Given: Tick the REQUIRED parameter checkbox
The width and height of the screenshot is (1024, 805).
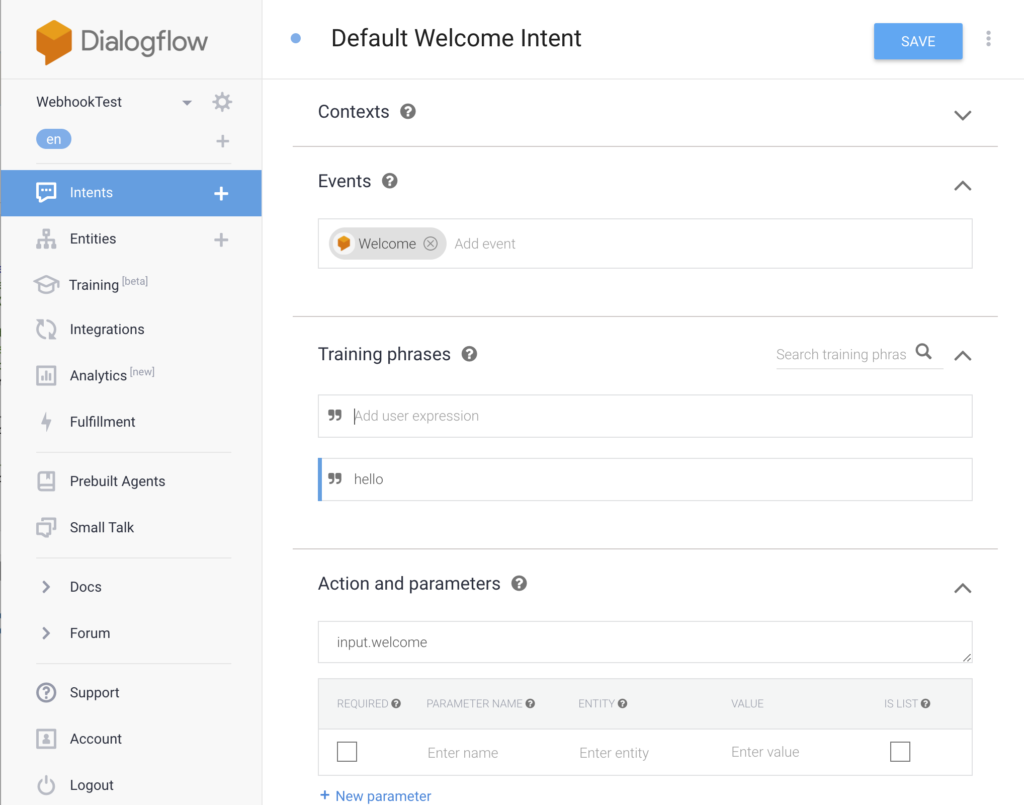Looking at the screenshot, I should click(347, 752).
